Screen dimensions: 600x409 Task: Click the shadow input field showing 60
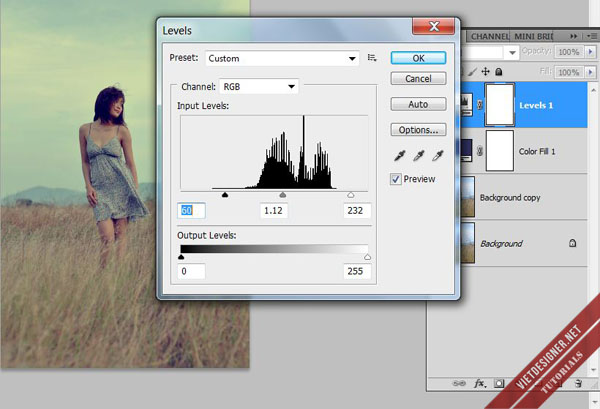tap(191, 210)
